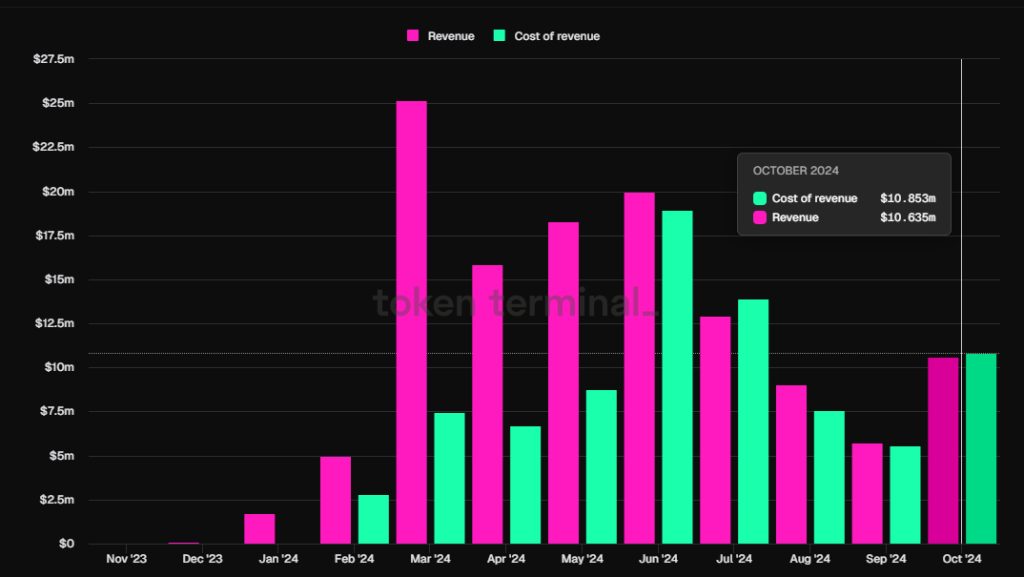Image resolution: width=1024 pixels, height=577 pixels.
Task: Select the March '24 Cost of revenue bar
Action: tap(449, 478)
